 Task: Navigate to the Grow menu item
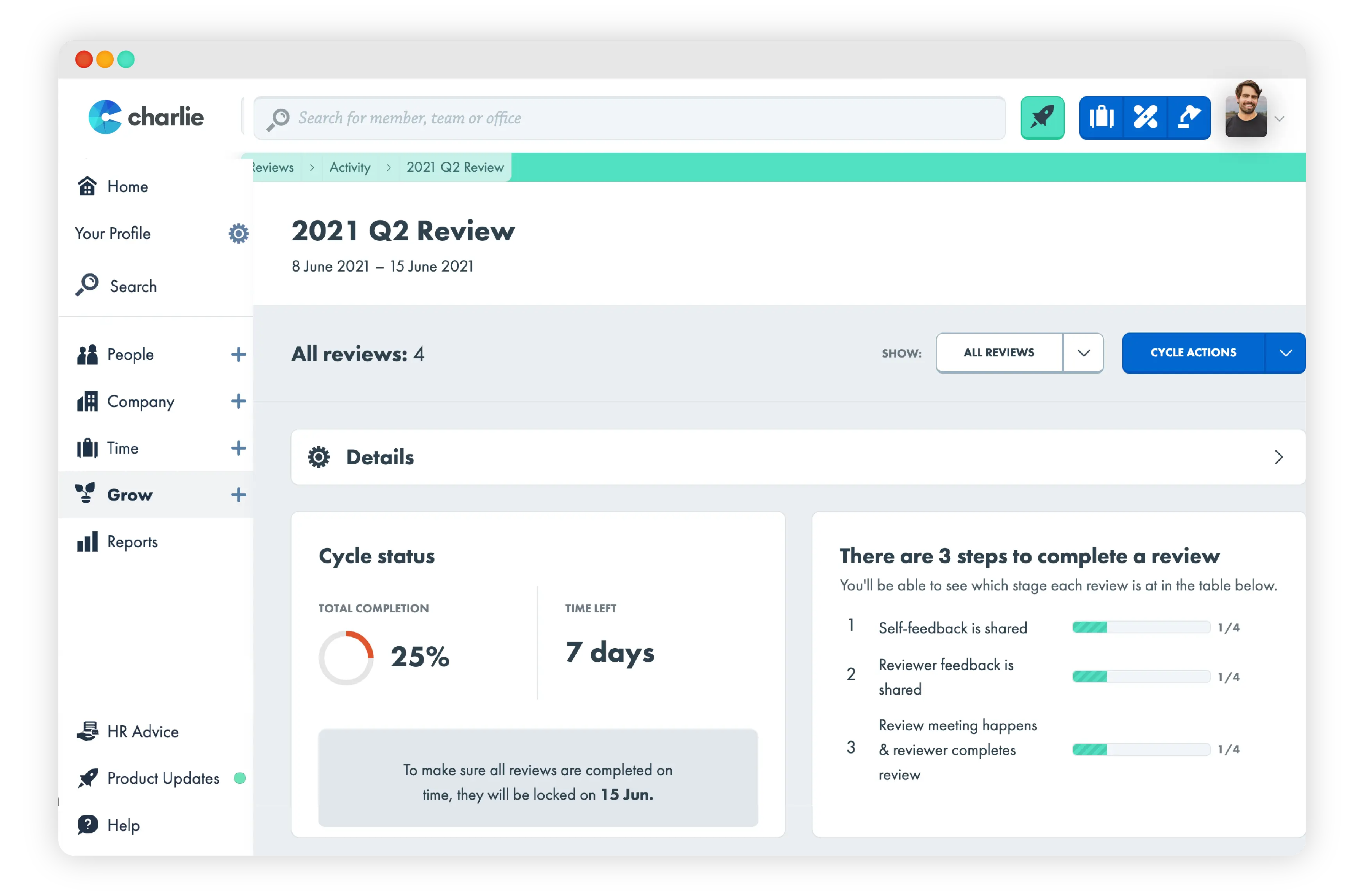tap(129, 494)
